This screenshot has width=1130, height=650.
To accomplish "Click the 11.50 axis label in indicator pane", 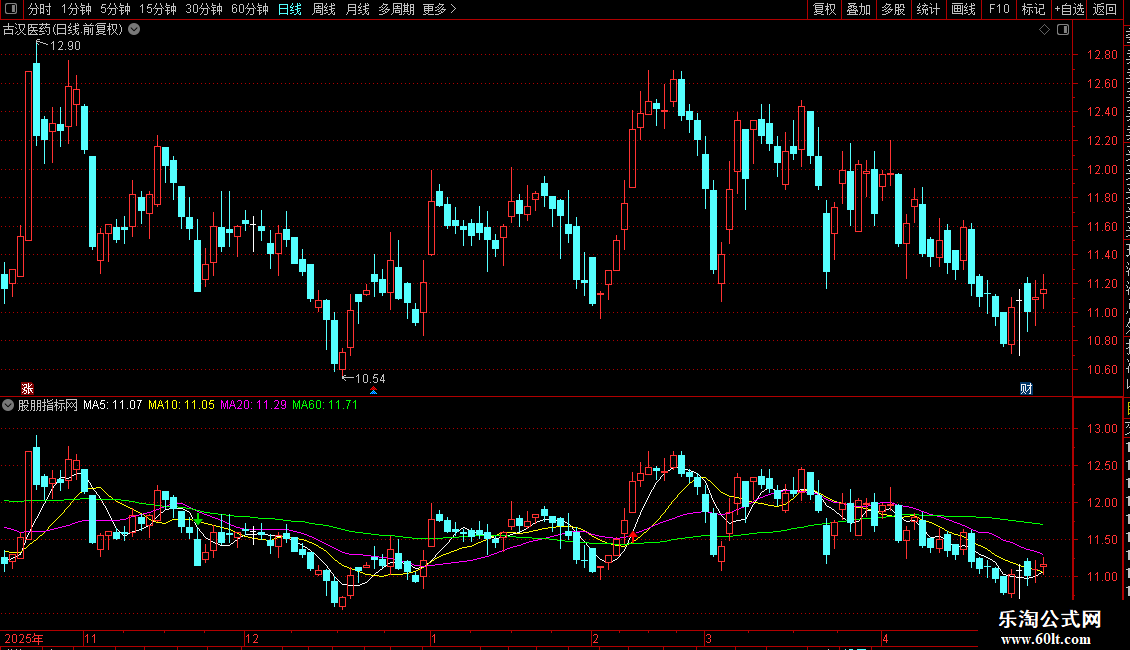I will (x=1102, y=540).
